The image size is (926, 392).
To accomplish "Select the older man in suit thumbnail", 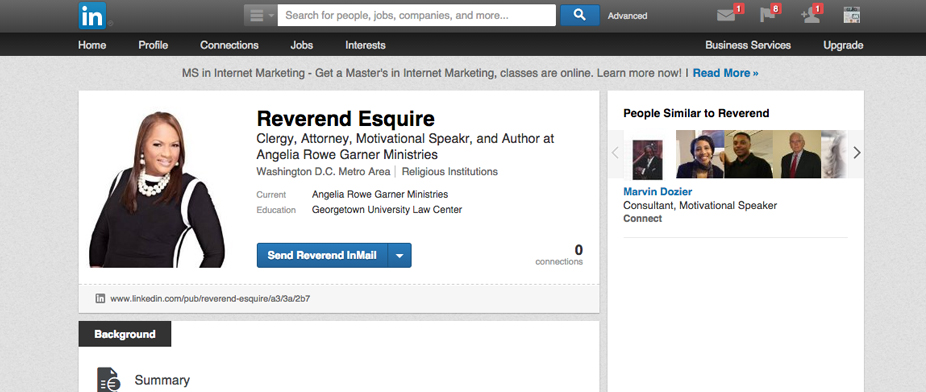I will (x=797, y=154).
